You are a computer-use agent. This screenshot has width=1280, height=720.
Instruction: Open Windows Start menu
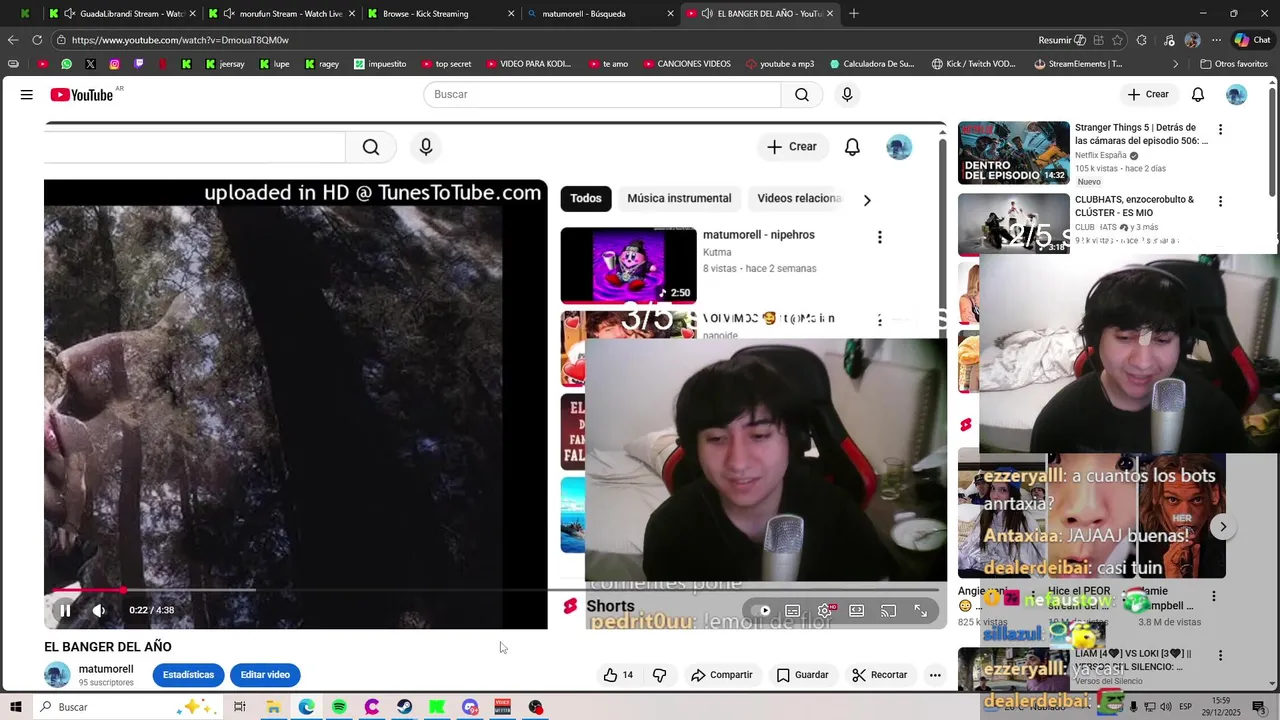click(x=15, y=707)
